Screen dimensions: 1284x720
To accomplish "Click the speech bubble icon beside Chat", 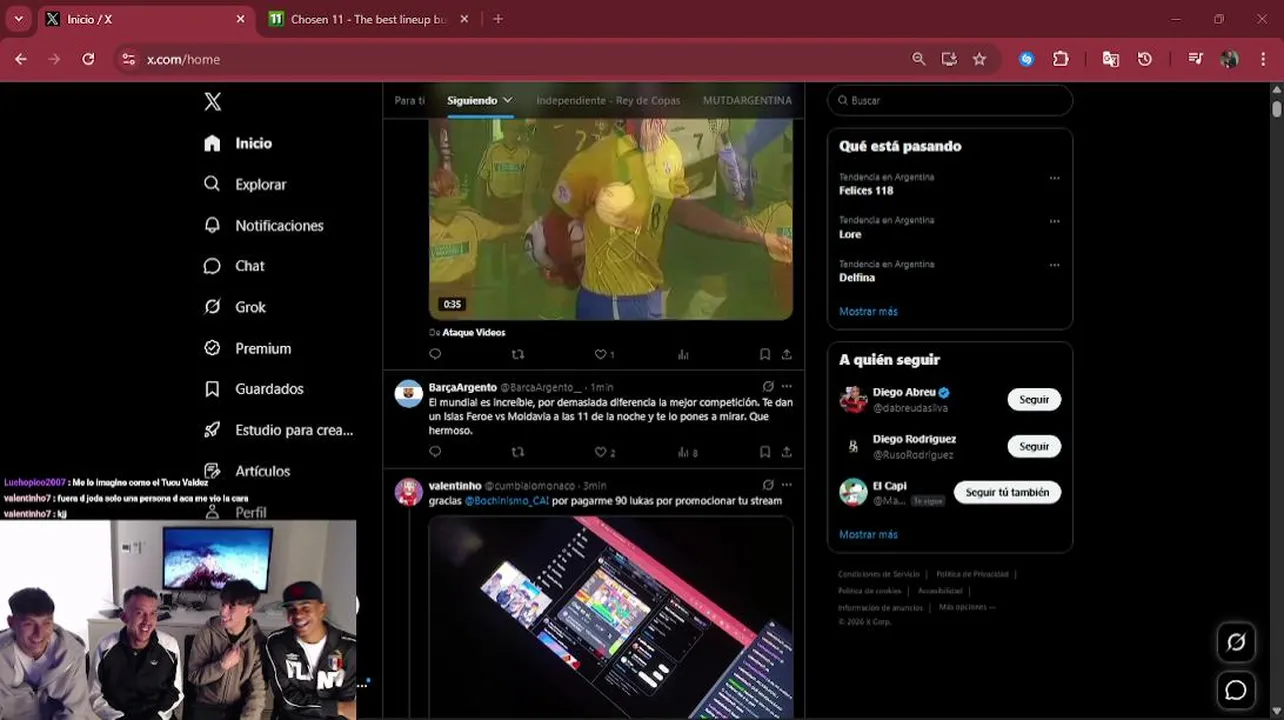I will (x=212, y=266).
